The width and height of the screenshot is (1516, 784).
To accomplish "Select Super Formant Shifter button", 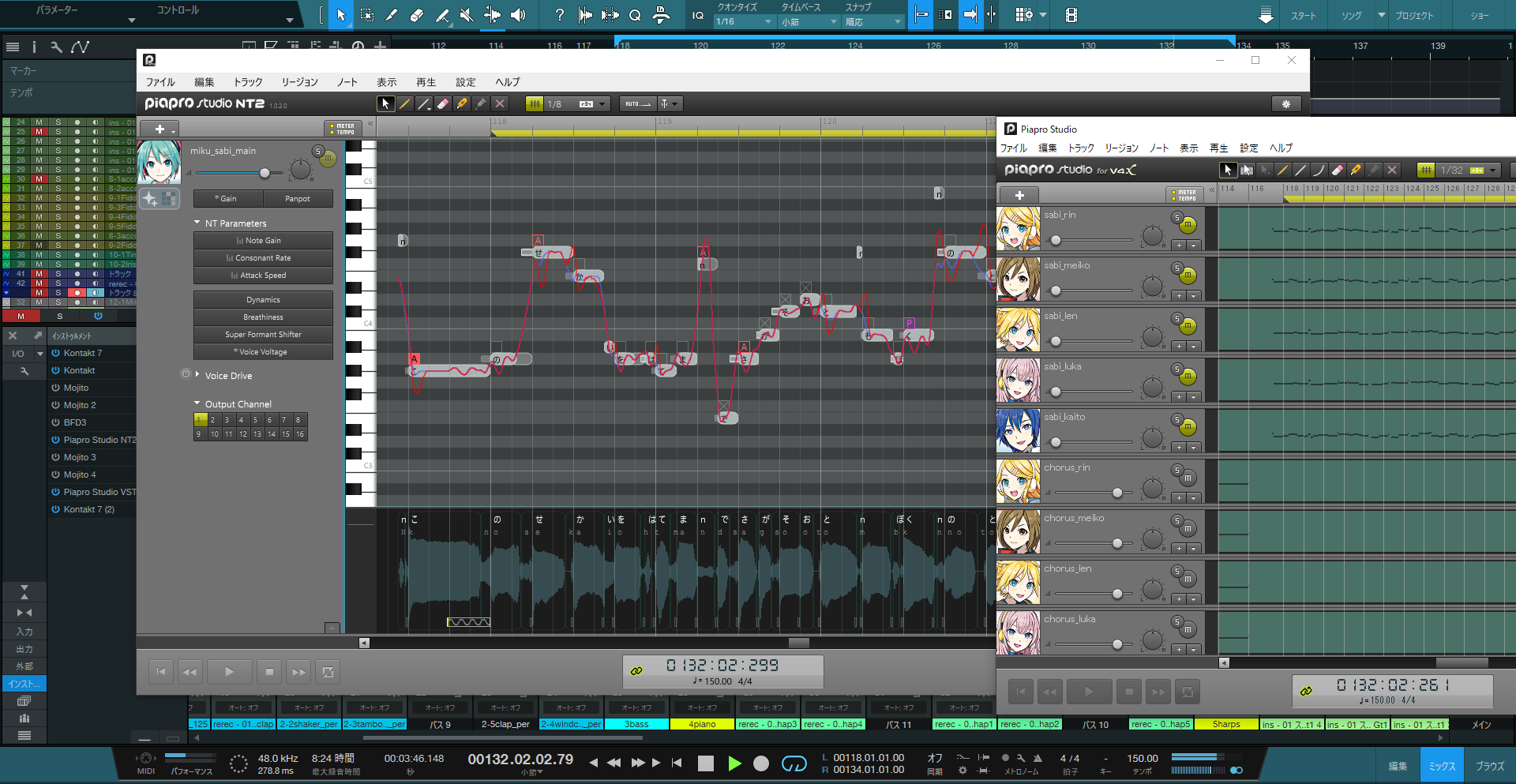I will (263, 335).
